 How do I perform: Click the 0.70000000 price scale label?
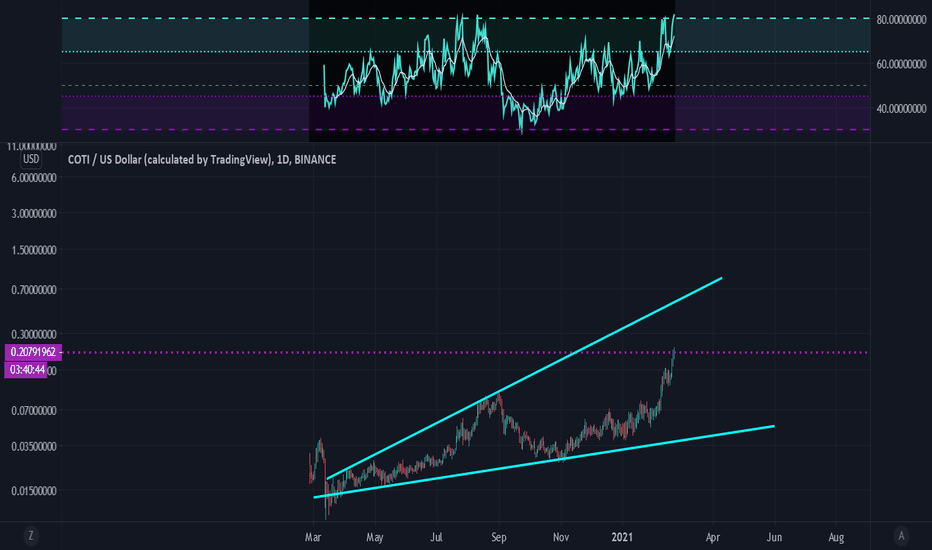(34, 290)
